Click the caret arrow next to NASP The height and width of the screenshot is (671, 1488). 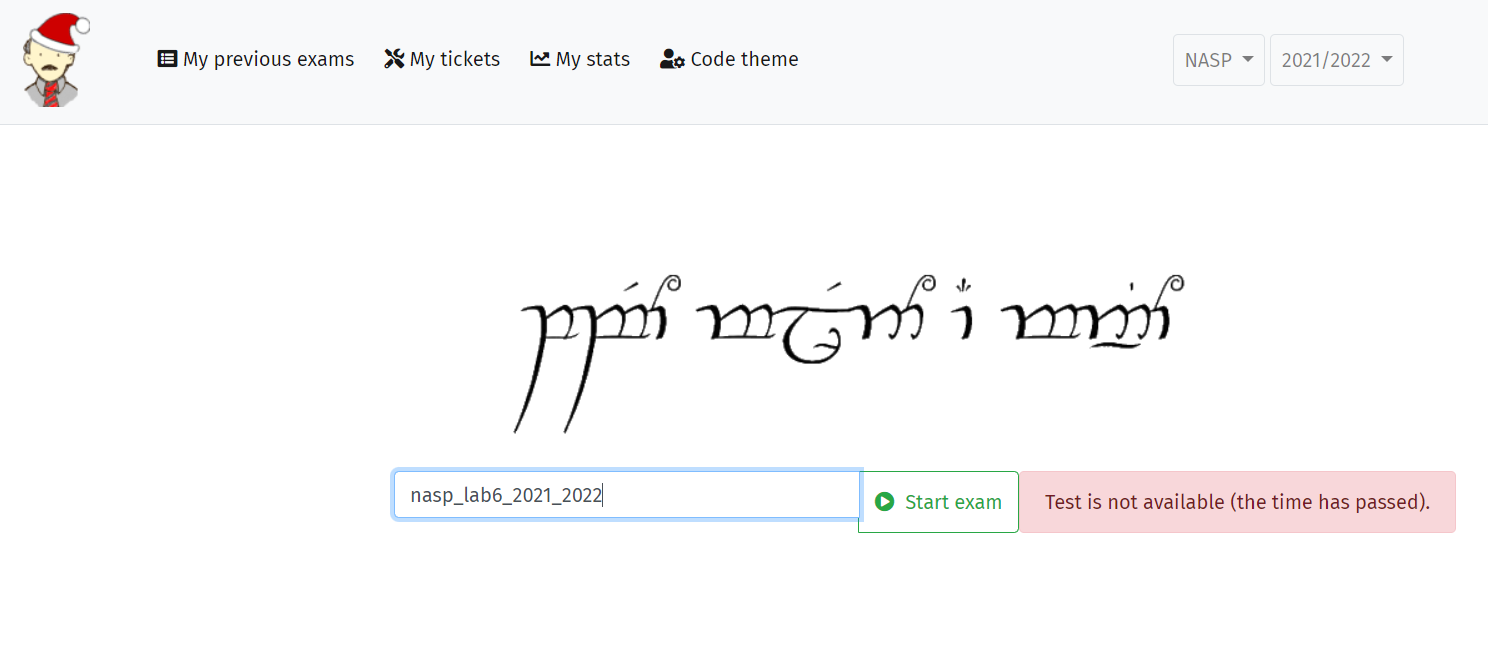(1247, 60)
